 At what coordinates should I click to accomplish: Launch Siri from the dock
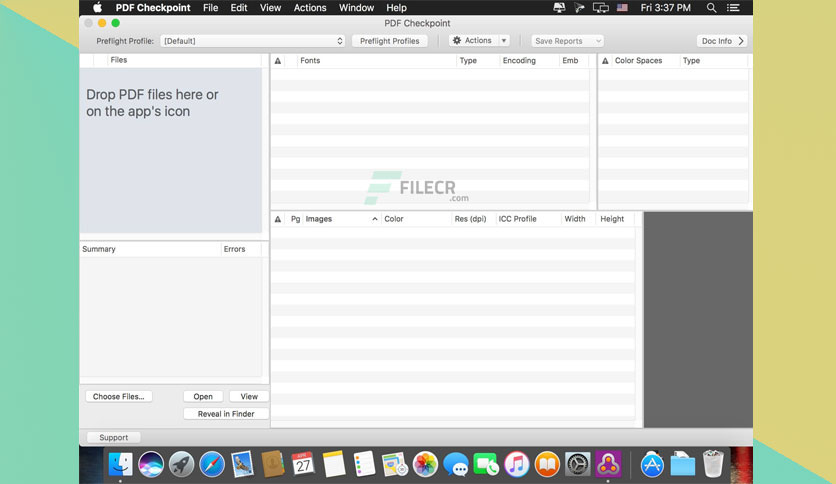[151, 464]
